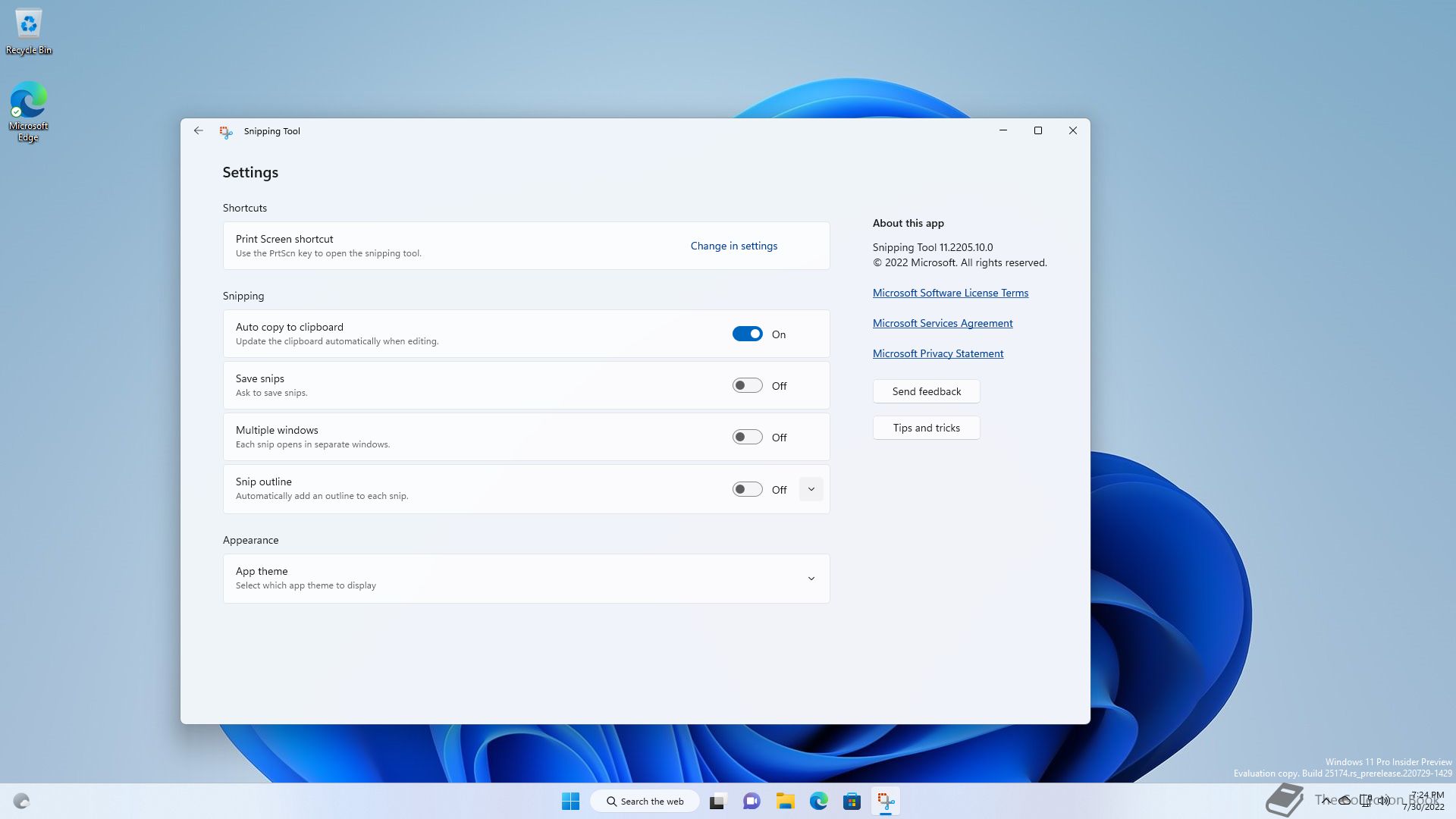The width and height of the screenshot is (1456, 819).
Task: Expand the App theme dropdown
Action: click(x=811, y=579)
